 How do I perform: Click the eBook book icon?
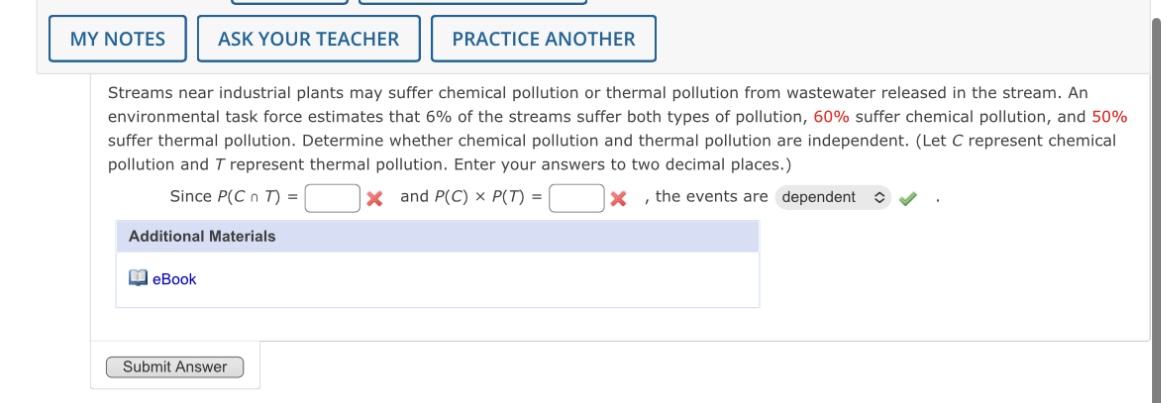click(x=138, y=279)
